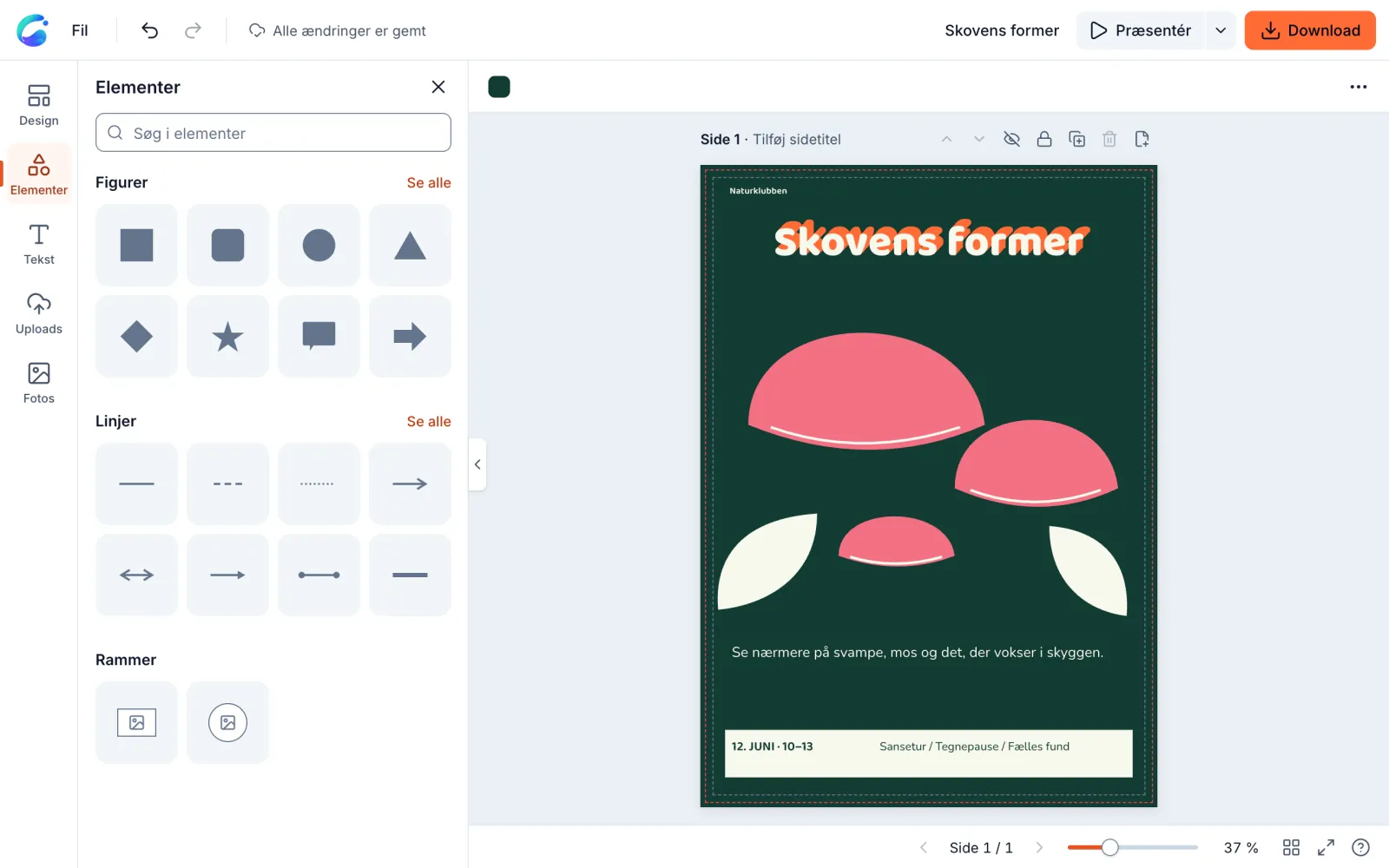Open the more options menu
The width and height of the screenshot is (1389, 868).
pyautogui.click(x=1359, y=87)
